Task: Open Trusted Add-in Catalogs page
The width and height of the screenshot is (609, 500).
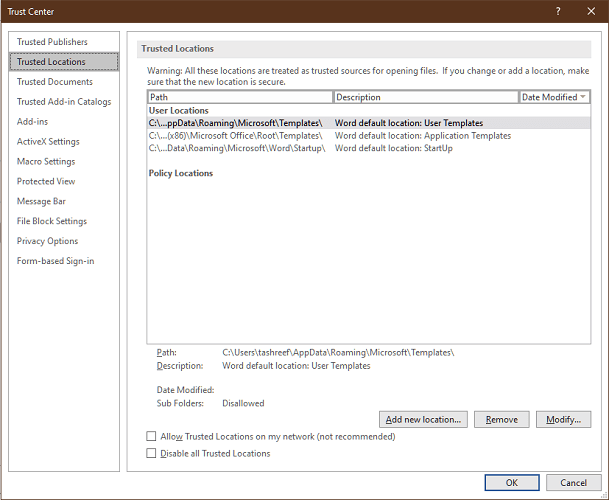Action: (64, 101)
